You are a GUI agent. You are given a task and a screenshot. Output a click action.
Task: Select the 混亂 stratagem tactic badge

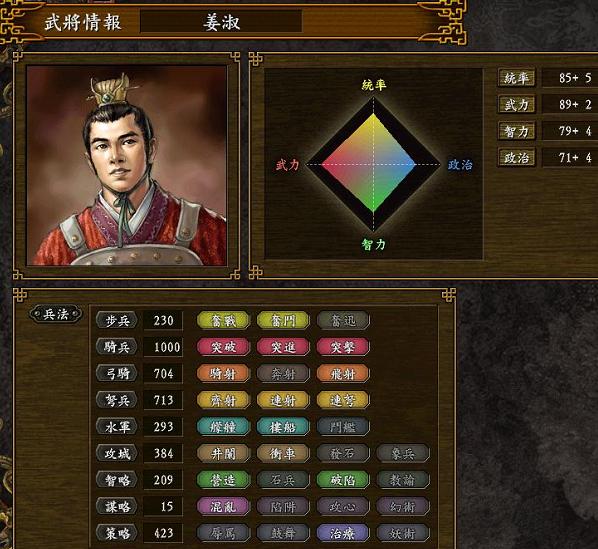223,506
